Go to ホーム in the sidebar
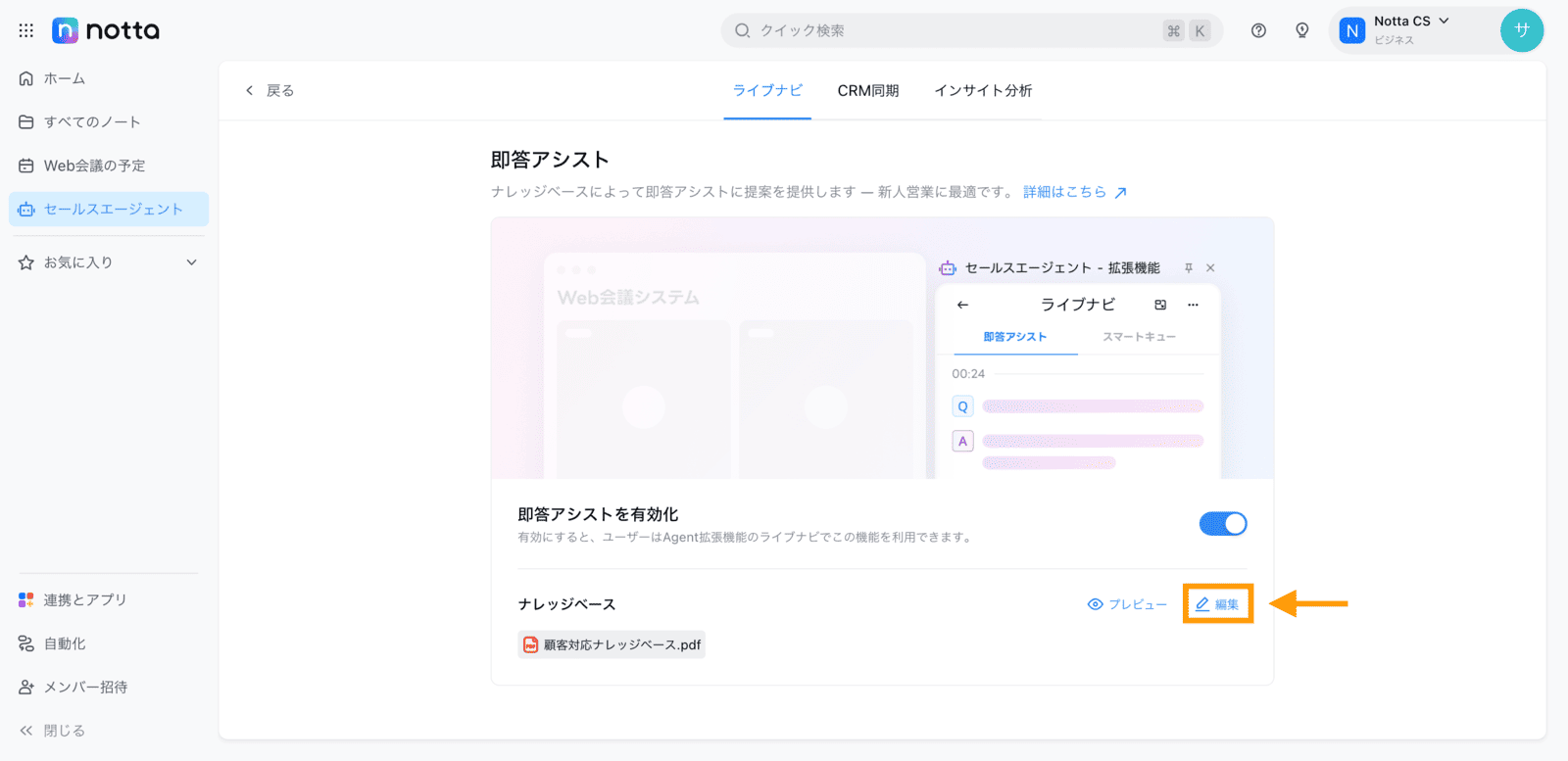Viewport: 1568px width, 761px height. point(109,78)
